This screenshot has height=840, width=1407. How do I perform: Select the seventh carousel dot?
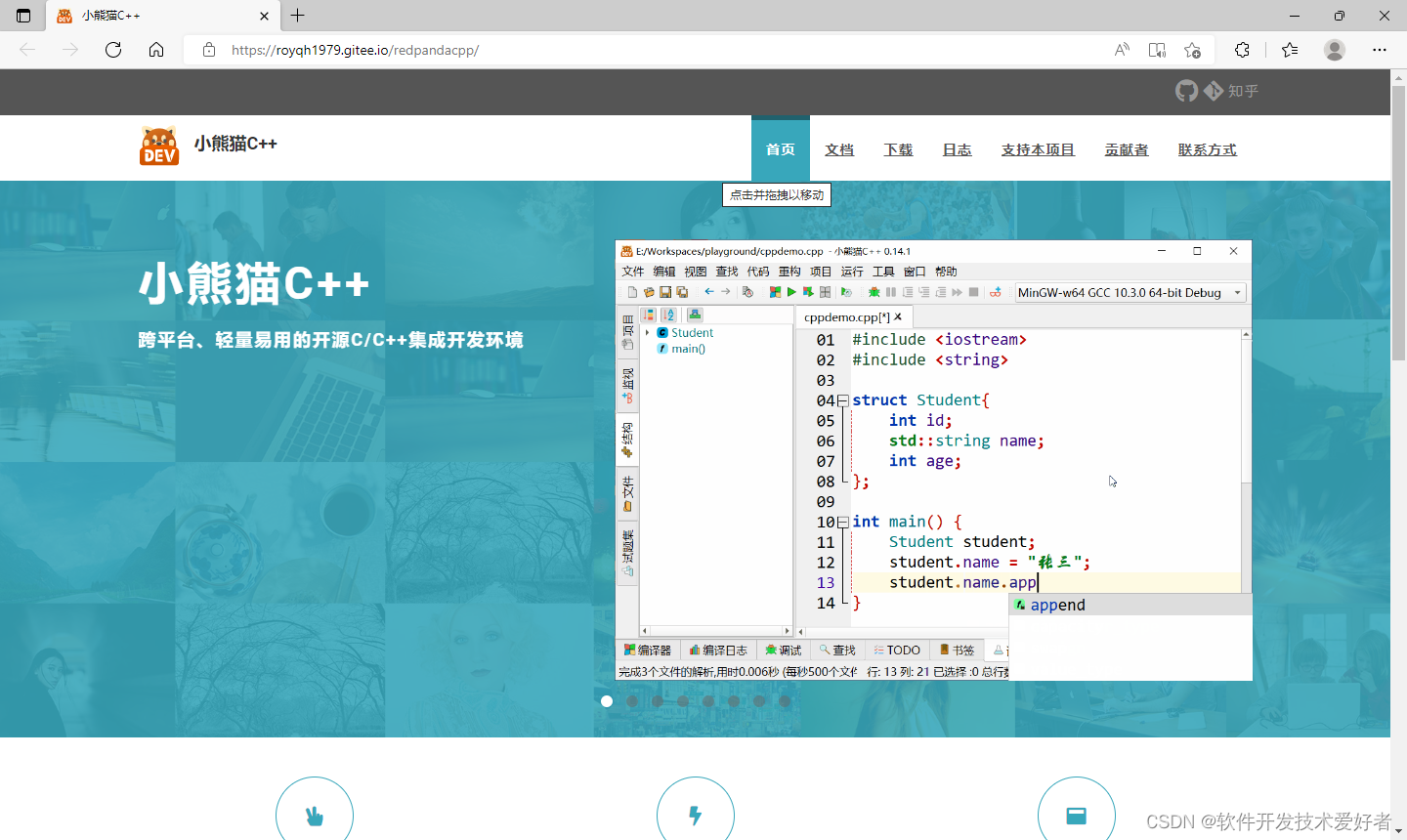[759, 701]
